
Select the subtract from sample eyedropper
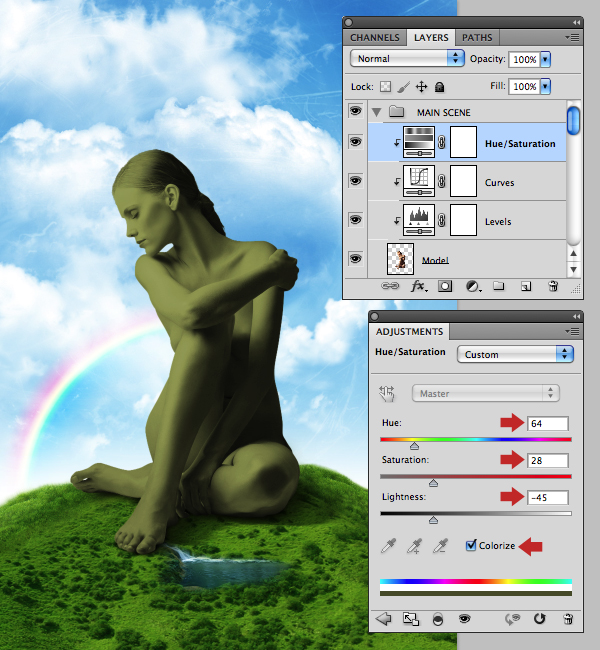[440, 546]
